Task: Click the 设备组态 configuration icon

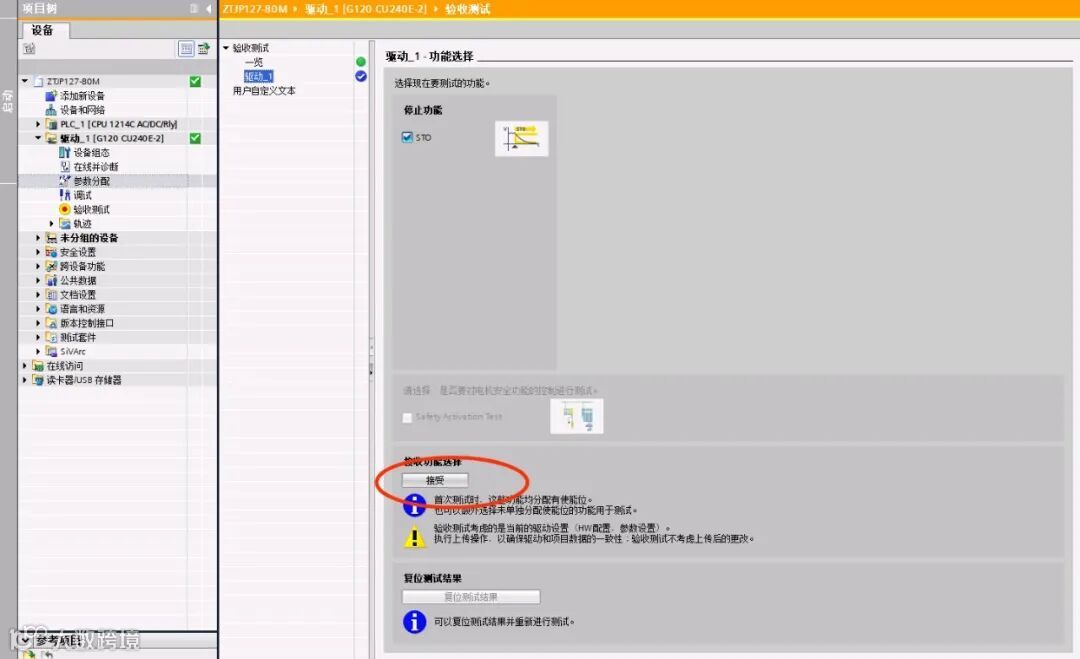Action: pyautogui.click(x=65, y=153)
